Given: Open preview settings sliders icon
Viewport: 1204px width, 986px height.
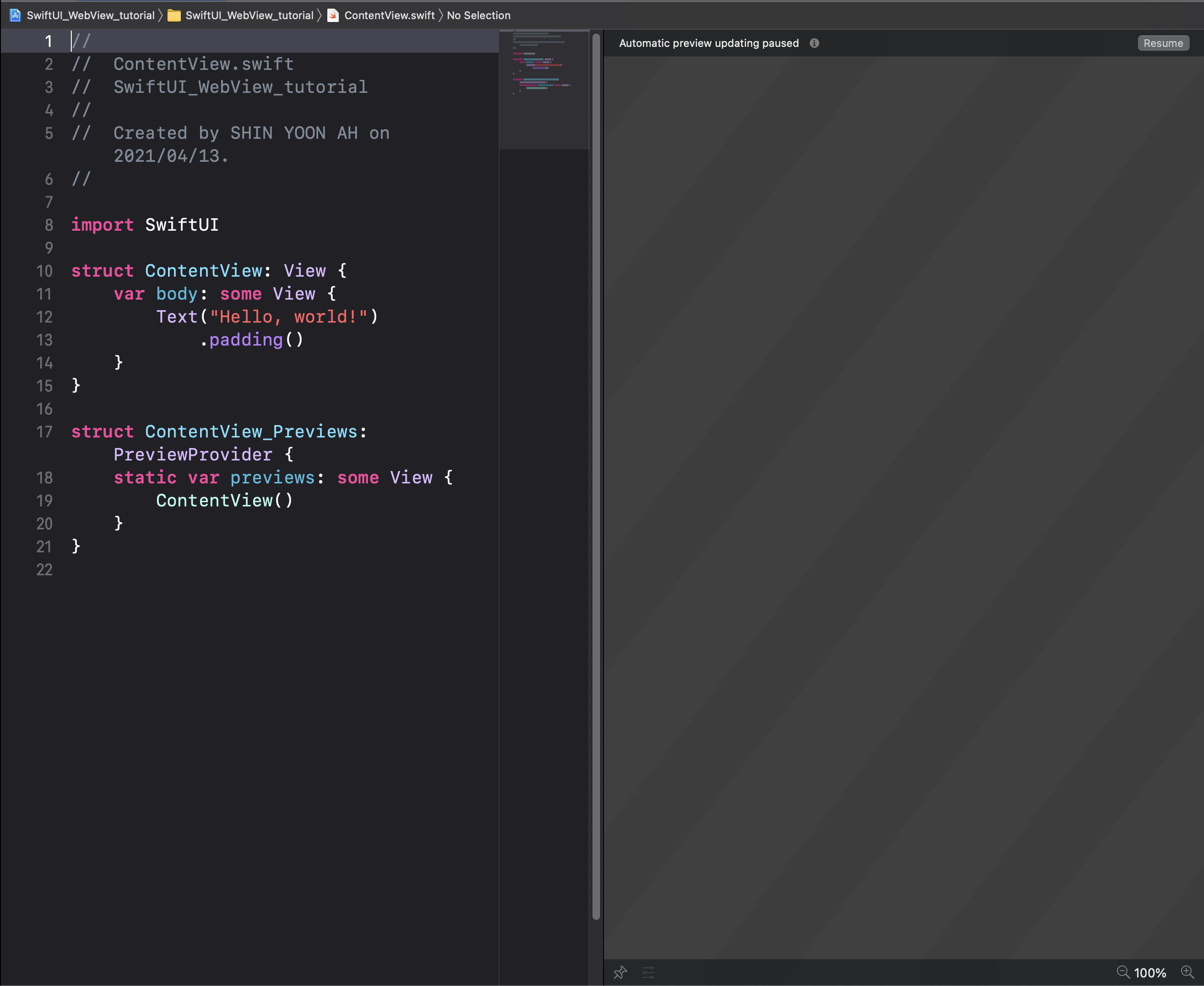Looking at the screenshot, I should [648, 973].
